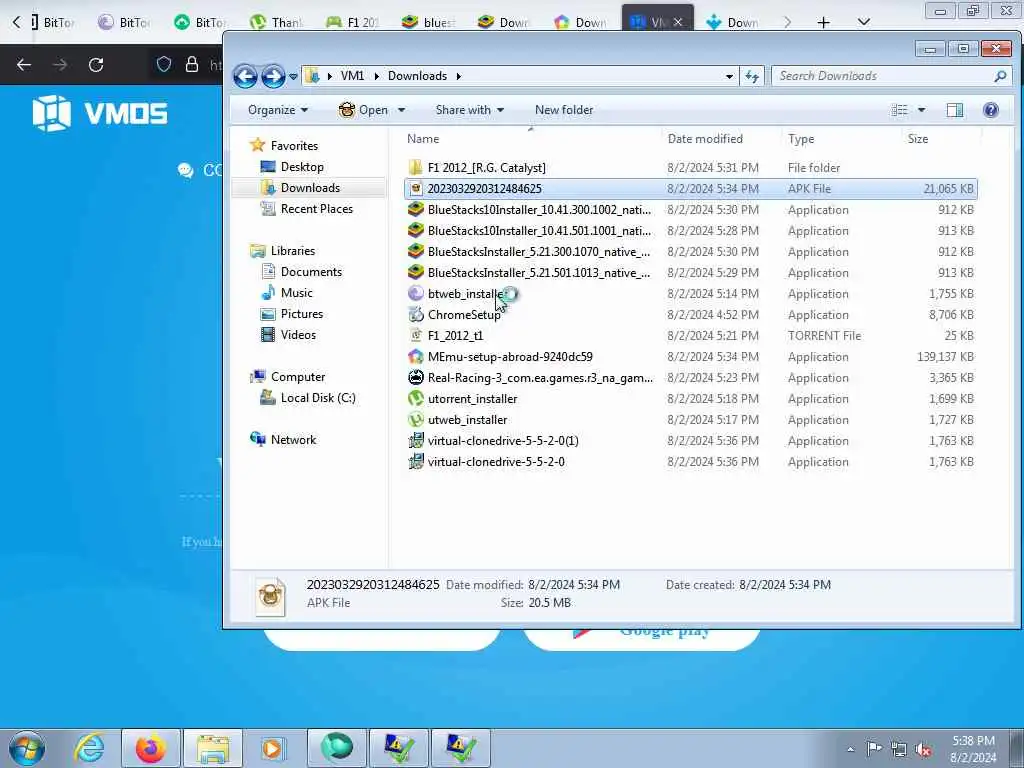Click VM1 in the address breadcrumb

tap(352, 76)
